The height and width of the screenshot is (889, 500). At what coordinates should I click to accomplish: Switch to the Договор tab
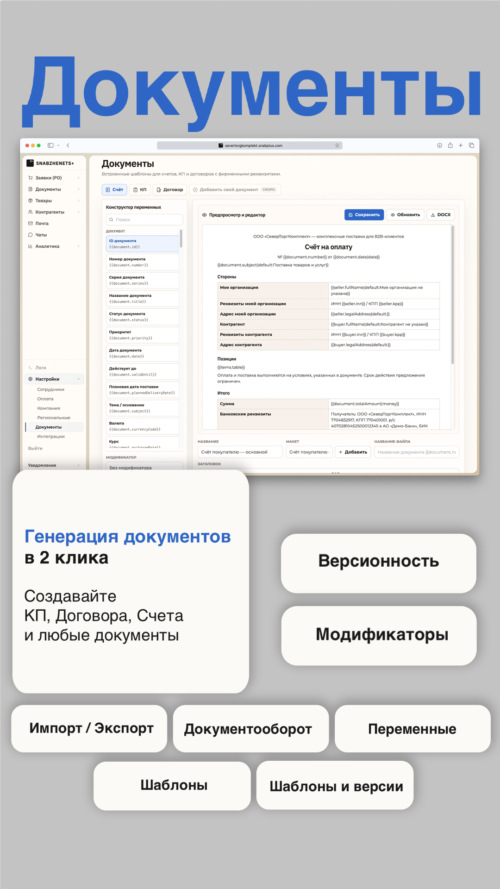pyautogui.click(x=170, y=190)
